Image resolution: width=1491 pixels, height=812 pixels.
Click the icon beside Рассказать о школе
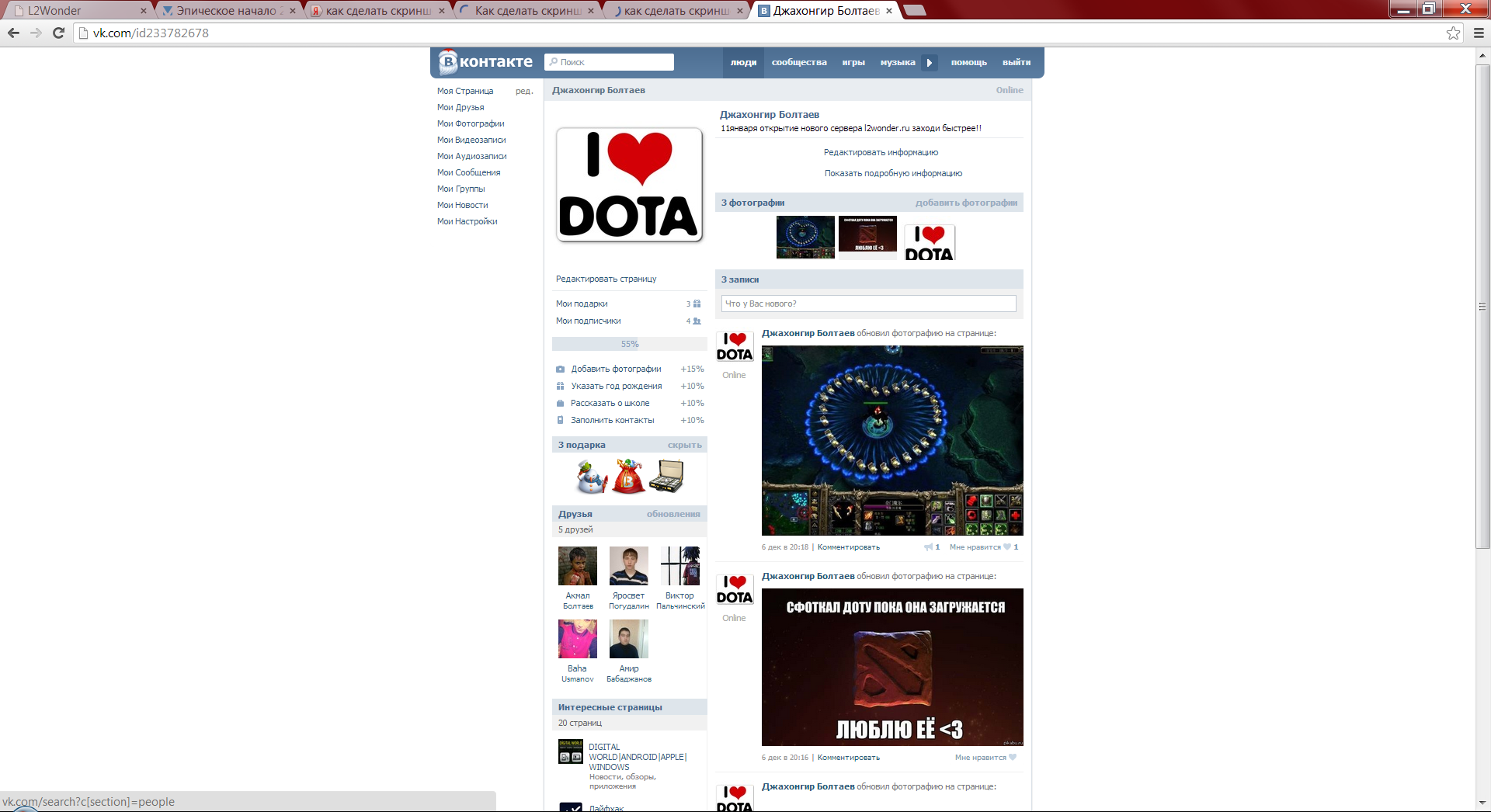click(x=560, y=403)
